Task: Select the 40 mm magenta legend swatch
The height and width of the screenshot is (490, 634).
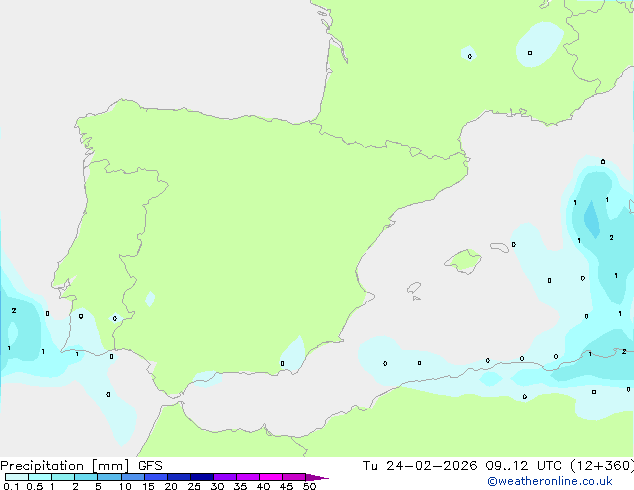Action: (x=271, y=477)
